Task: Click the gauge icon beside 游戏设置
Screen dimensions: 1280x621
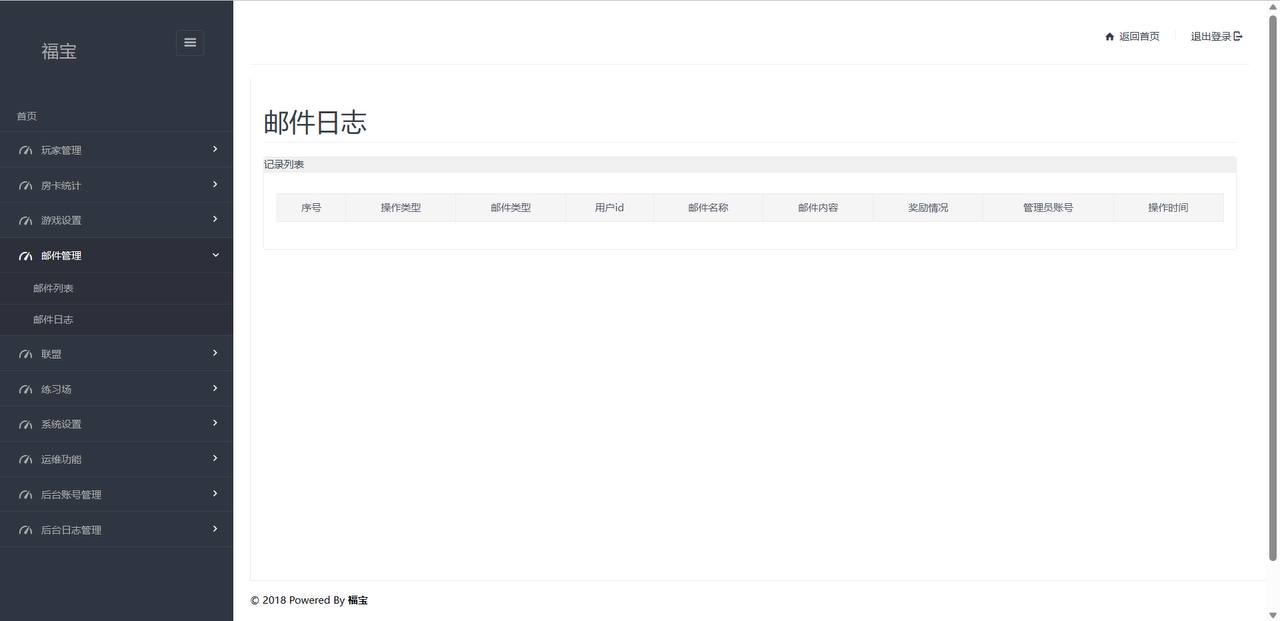Action: [x=25, y=221]
